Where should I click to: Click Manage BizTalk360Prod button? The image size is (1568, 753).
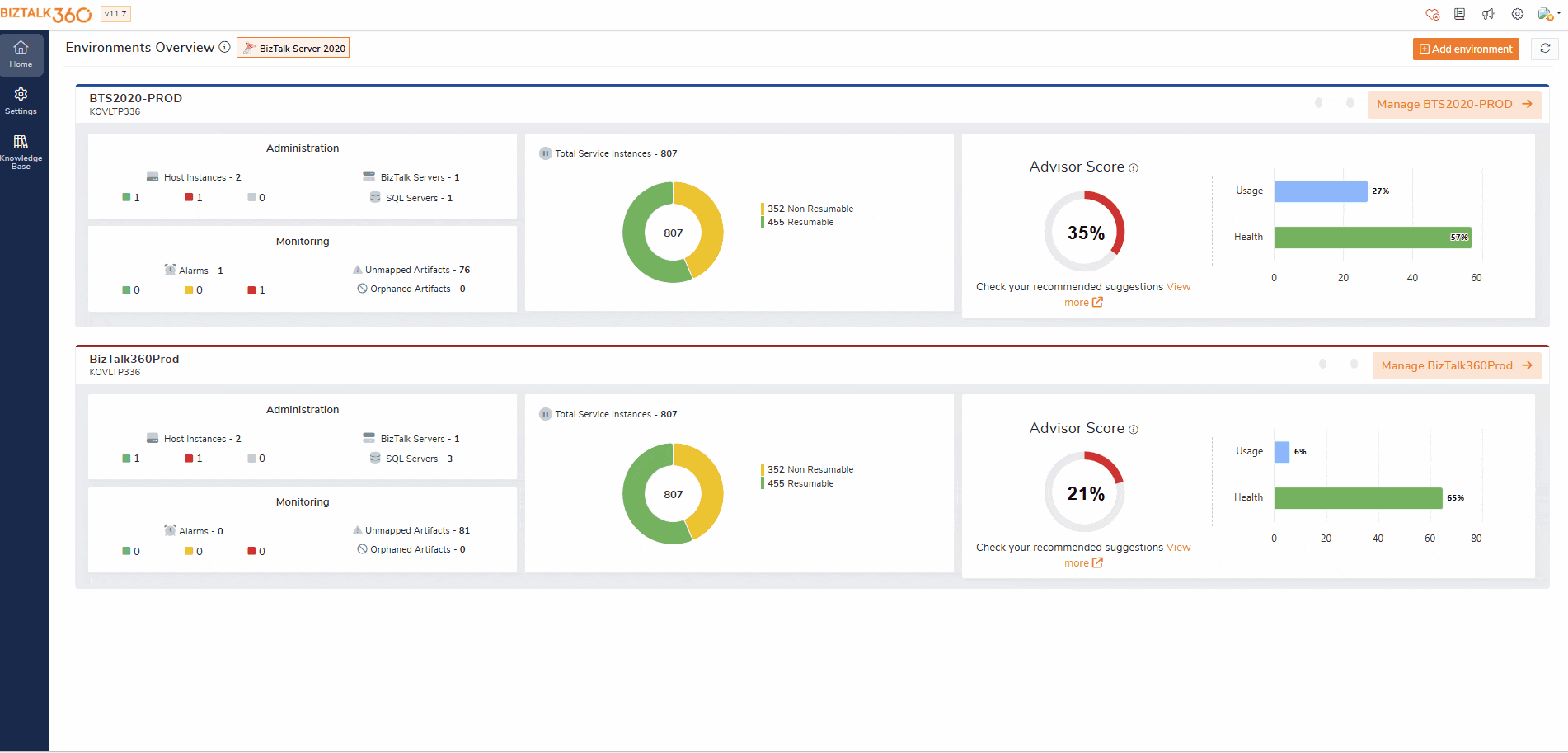point(1456,366)
